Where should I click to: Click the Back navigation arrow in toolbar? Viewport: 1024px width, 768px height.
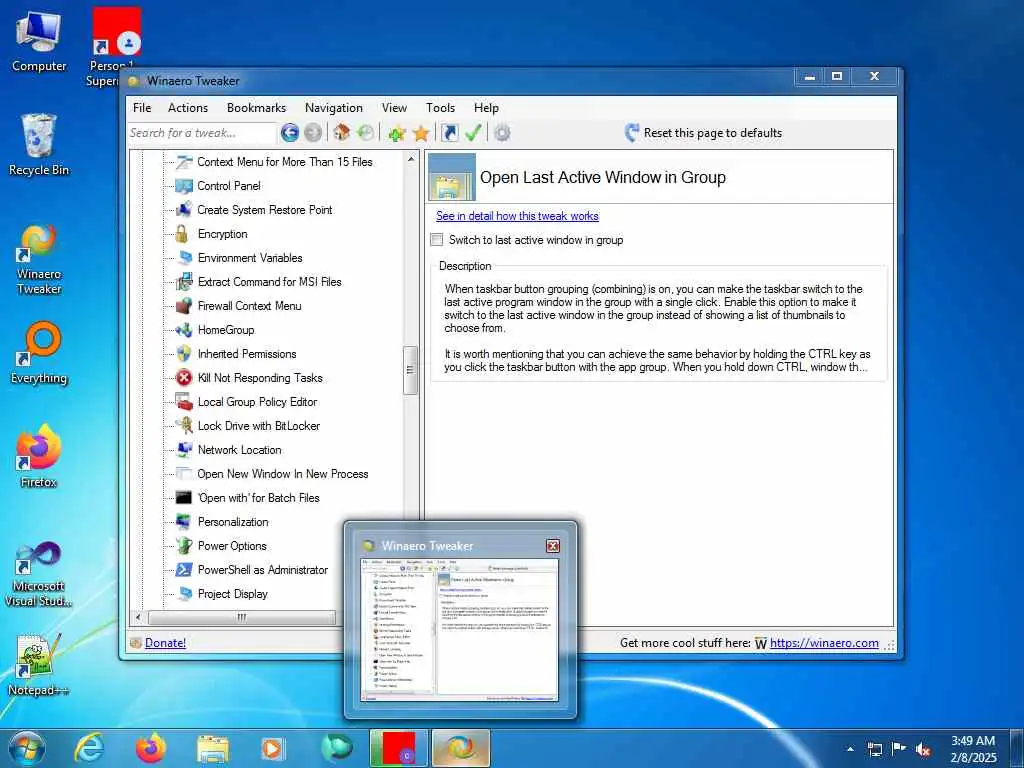click(290, 133)
